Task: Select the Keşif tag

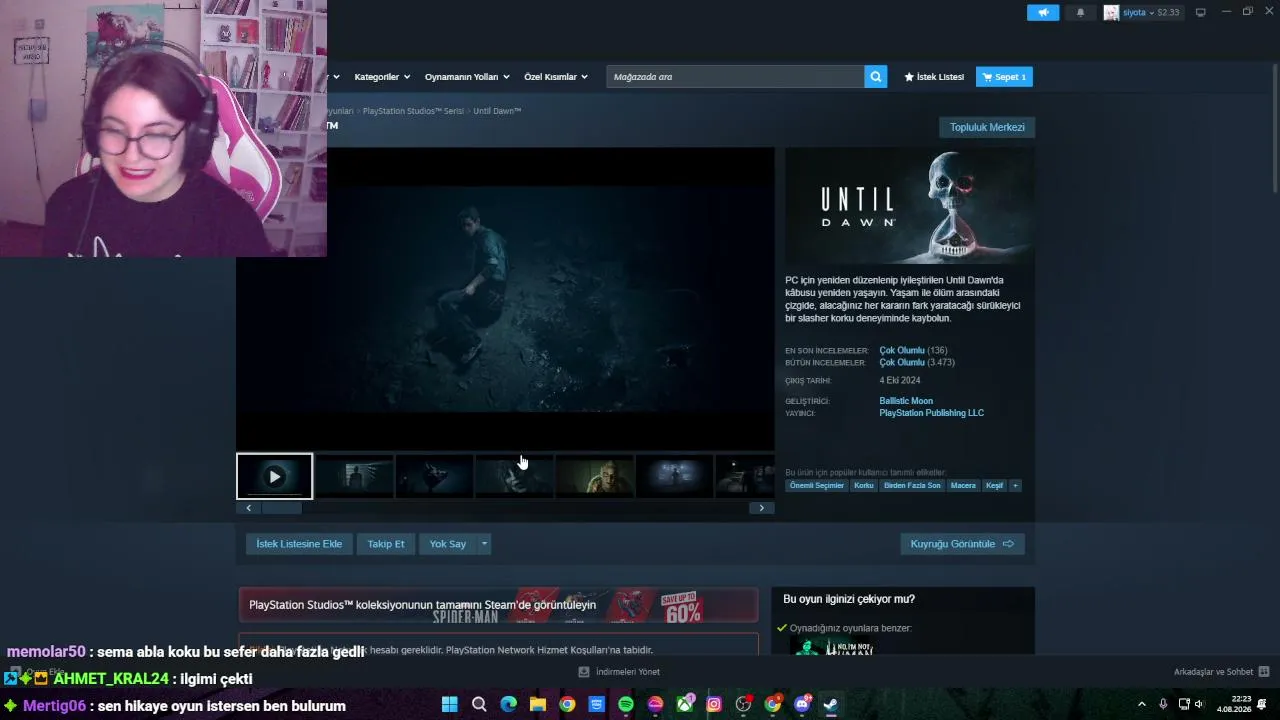Action: tap(994, 486)
